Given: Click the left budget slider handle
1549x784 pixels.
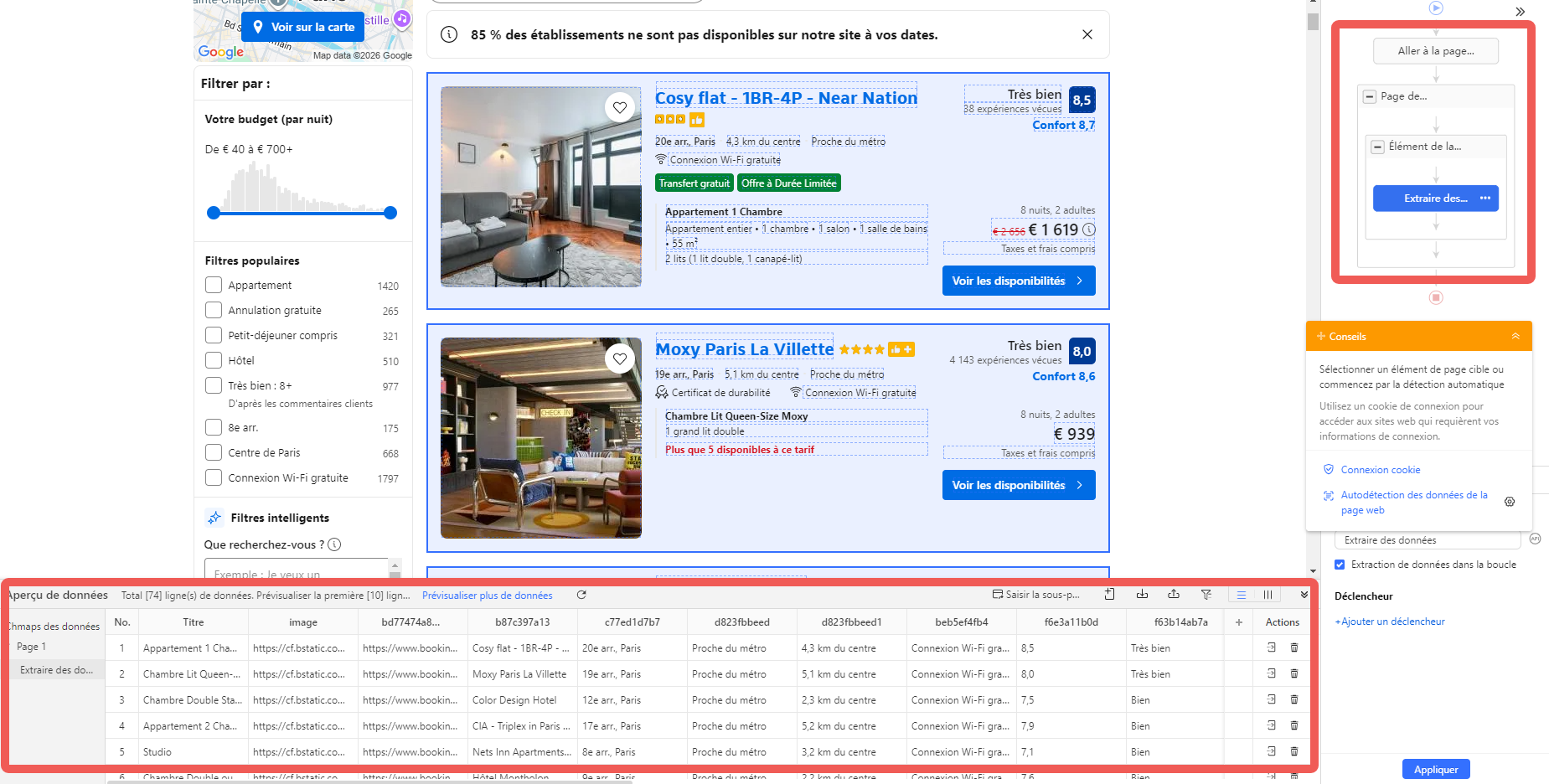Looking at the screenshot, I should point(214,213).
